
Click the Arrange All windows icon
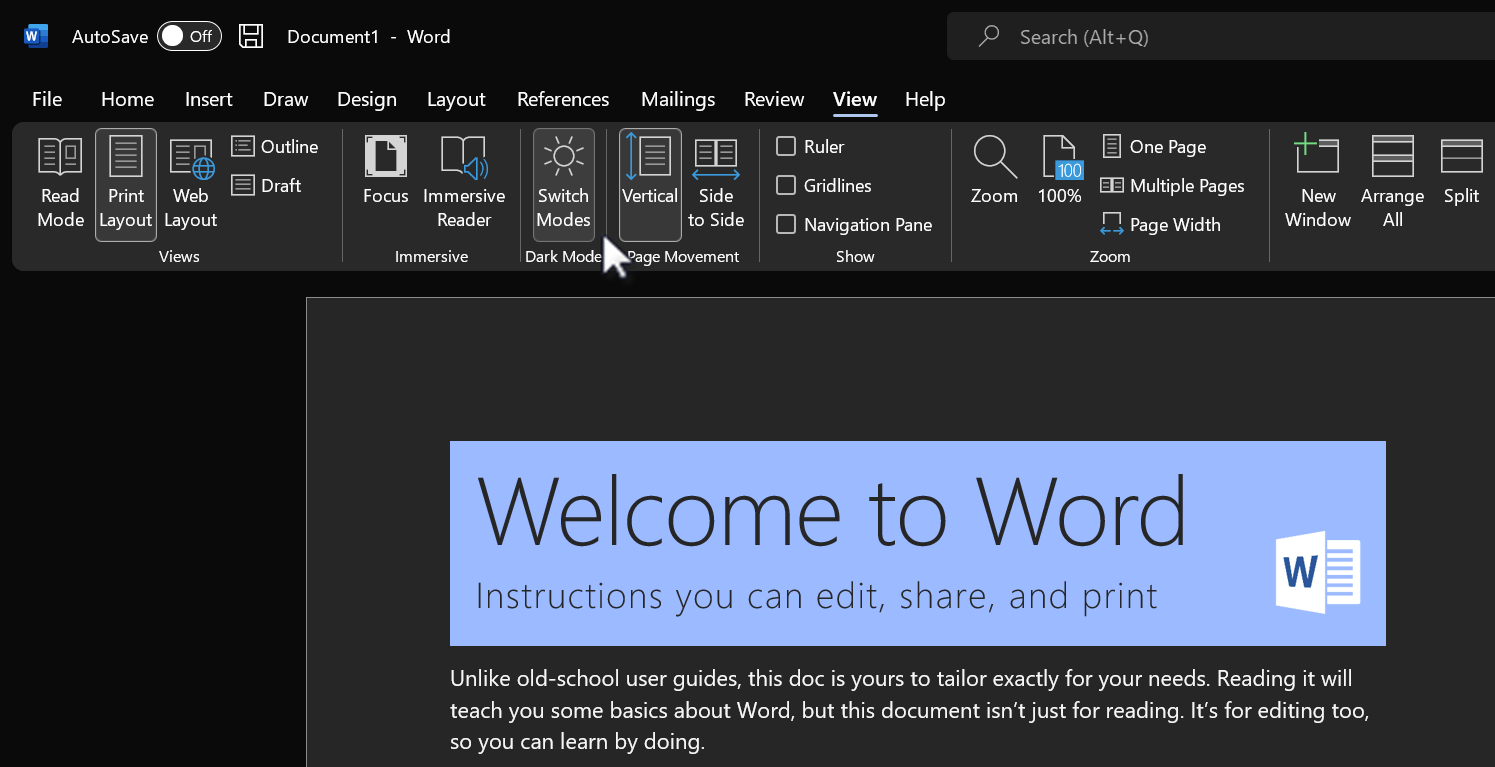pos(1392,185)
